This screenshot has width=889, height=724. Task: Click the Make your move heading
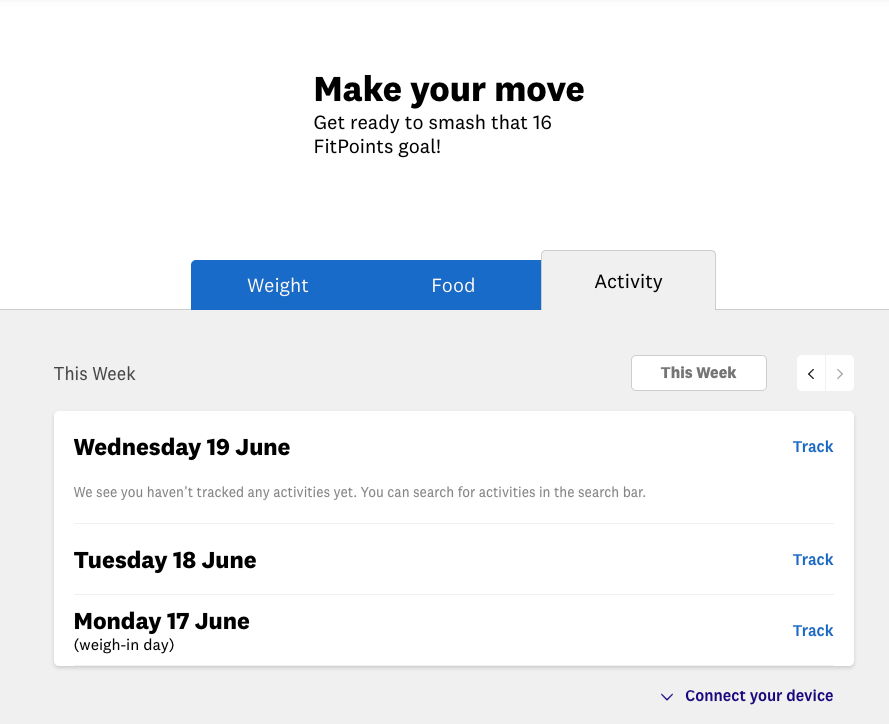pos(449,89)
